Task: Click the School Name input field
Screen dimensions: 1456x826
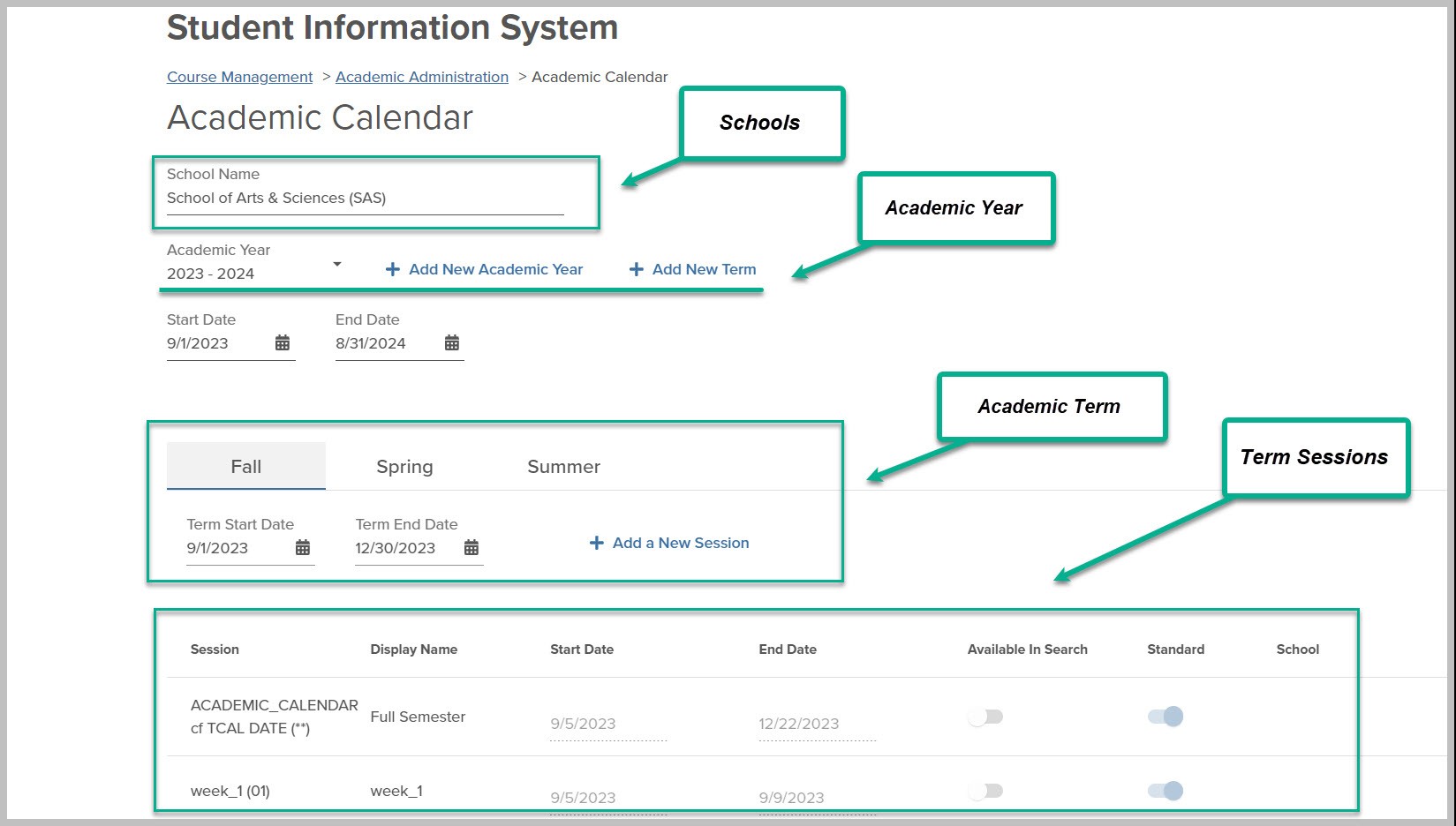Action: tap(365, 198)
